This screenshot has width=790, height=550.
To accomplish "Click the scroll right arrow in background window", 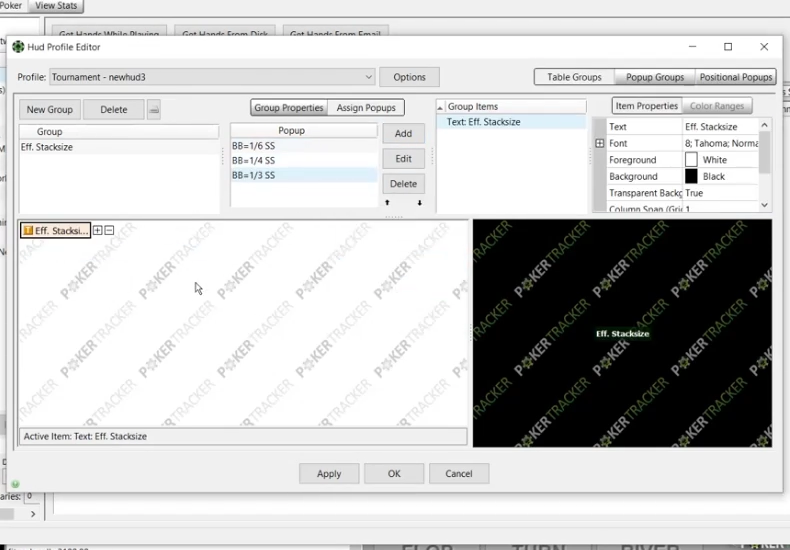I will click(33, 514).
